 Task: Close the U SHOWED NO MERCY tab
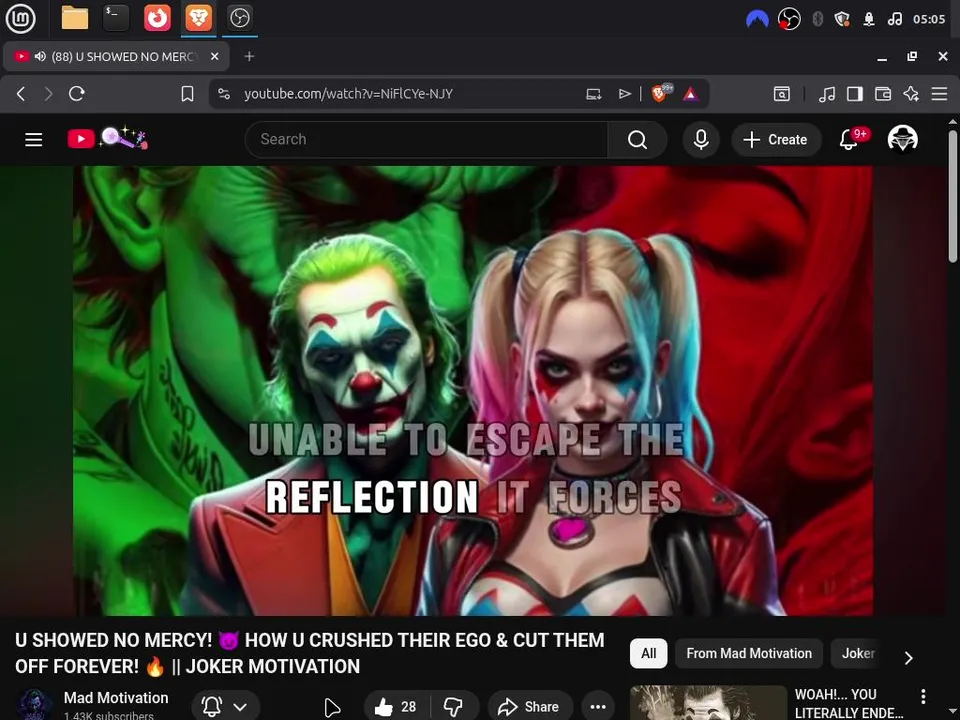coord(214,56)
